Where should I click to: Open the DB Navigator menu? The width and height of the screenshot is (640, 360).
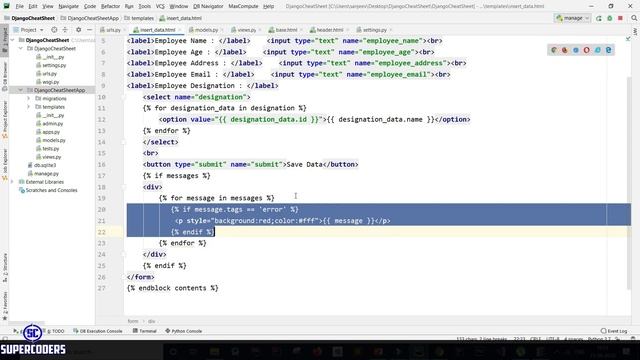pyautogui.click(x=208, y=6)
